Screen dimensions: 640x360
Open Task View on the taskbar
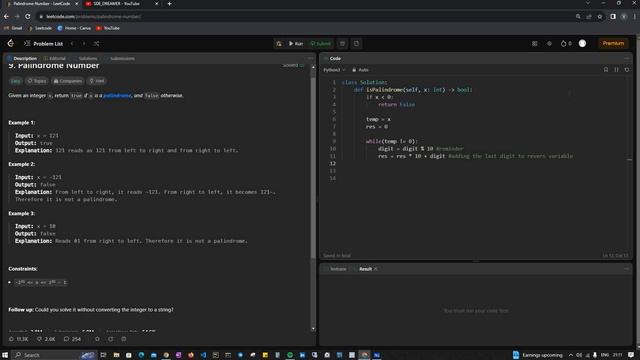pos(103,355)
